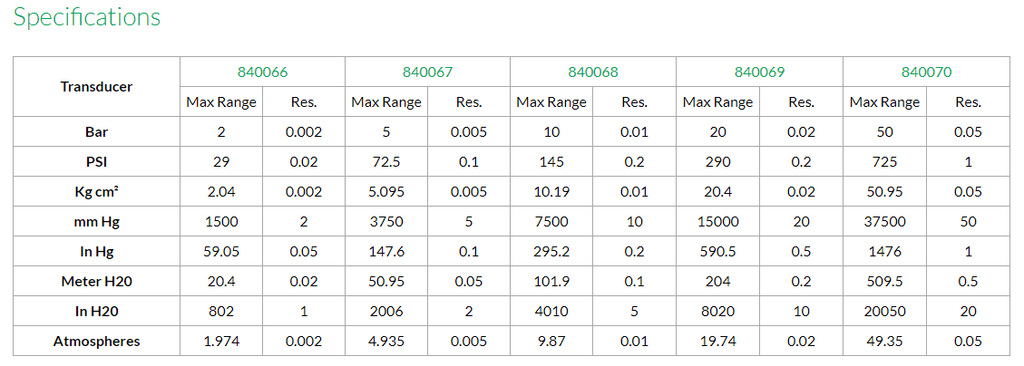
Task: Open the 840066 transducer link
Action: [263, 72]
